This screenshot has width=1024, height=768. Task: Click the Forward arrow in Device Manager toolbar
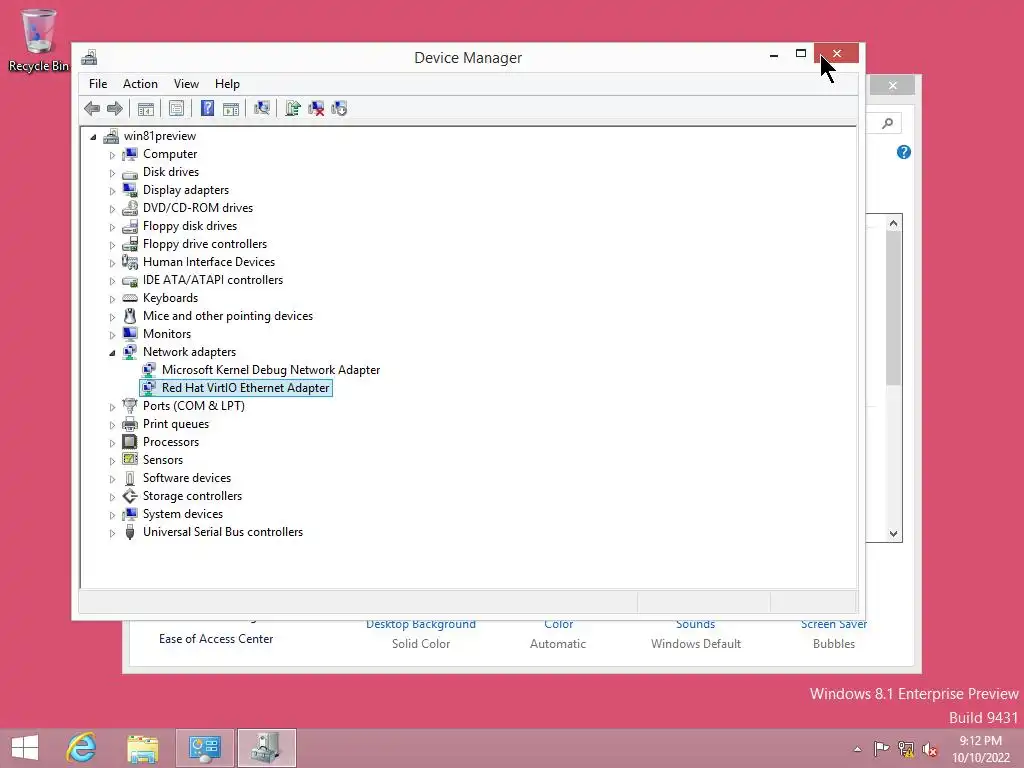115,108
